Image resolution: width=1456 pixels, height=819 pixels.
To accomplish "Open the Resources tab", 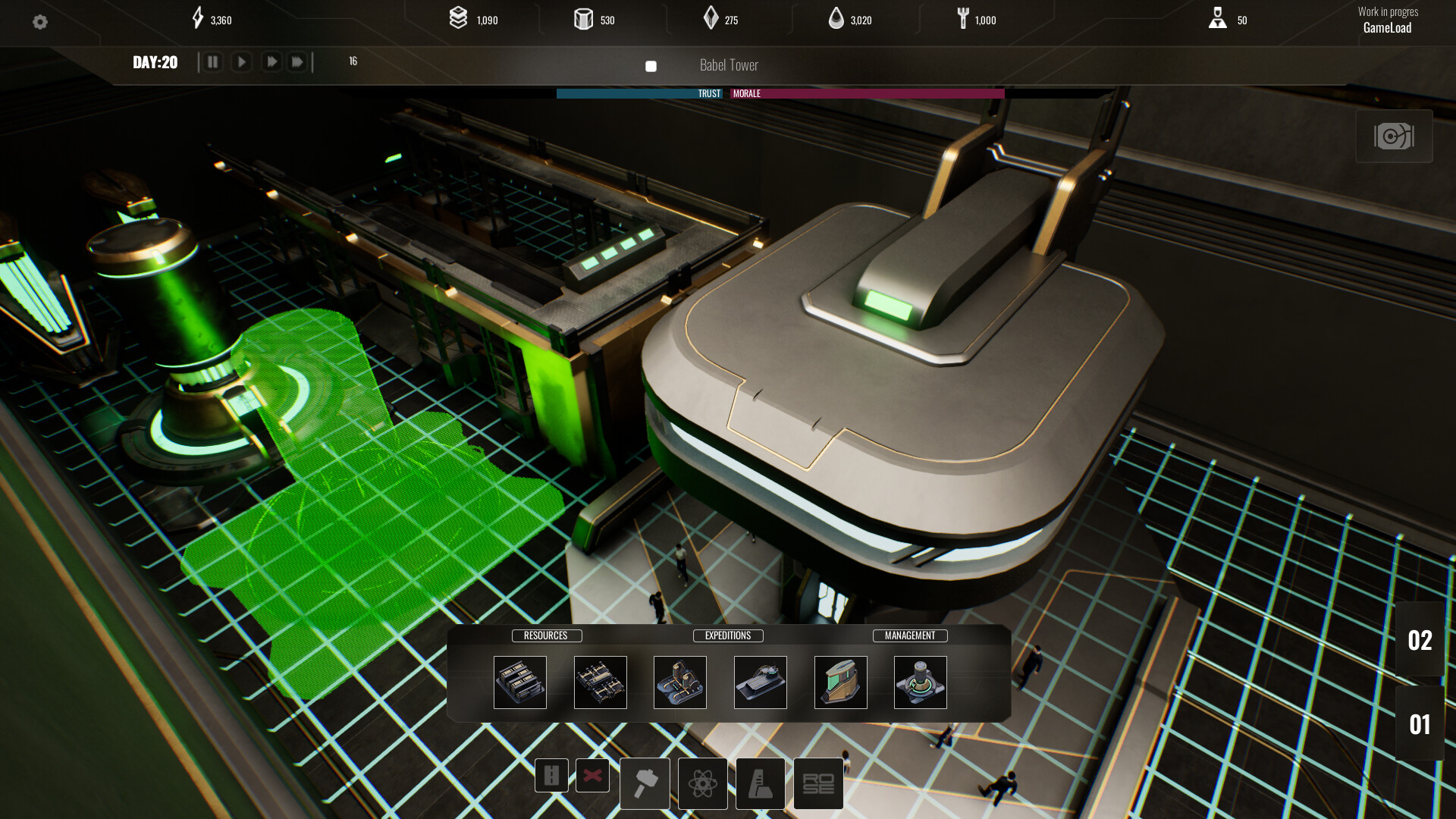I will click(546, 635).
